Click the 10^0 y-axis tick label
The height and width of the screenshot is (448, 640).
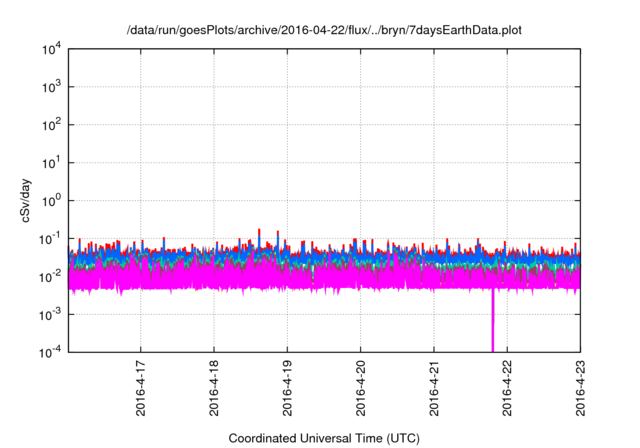(x=52, y=201)
